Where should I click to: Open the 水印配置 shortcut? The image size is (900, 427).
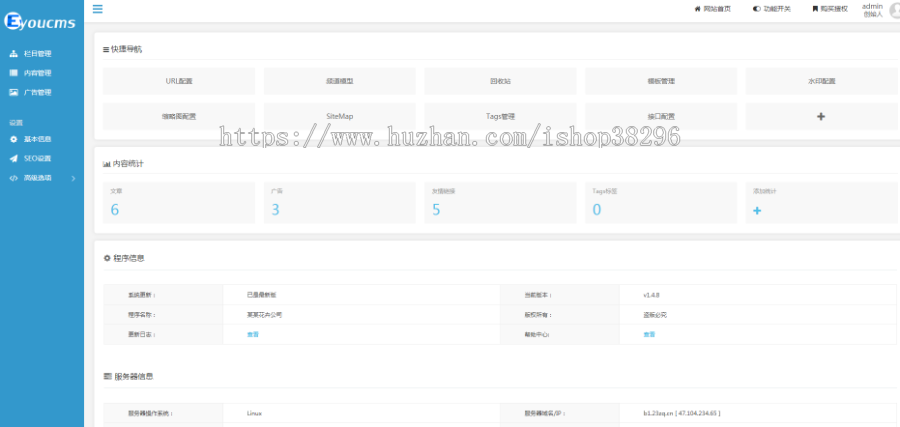821,81
